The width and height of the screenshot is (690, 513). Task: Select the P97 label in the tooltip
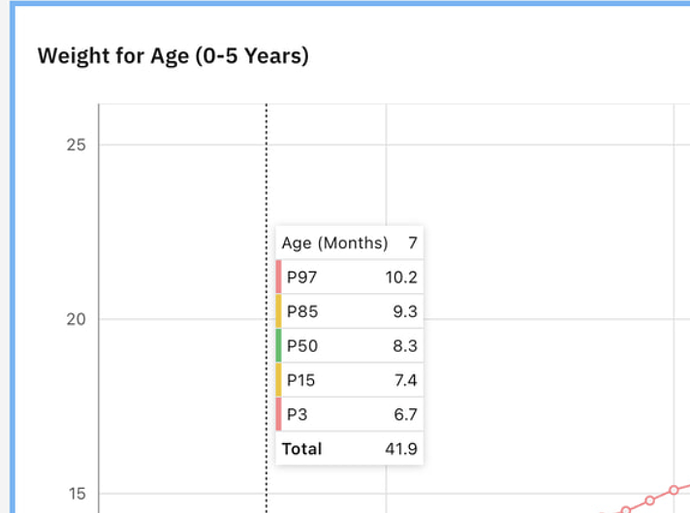tap(301, 277)
